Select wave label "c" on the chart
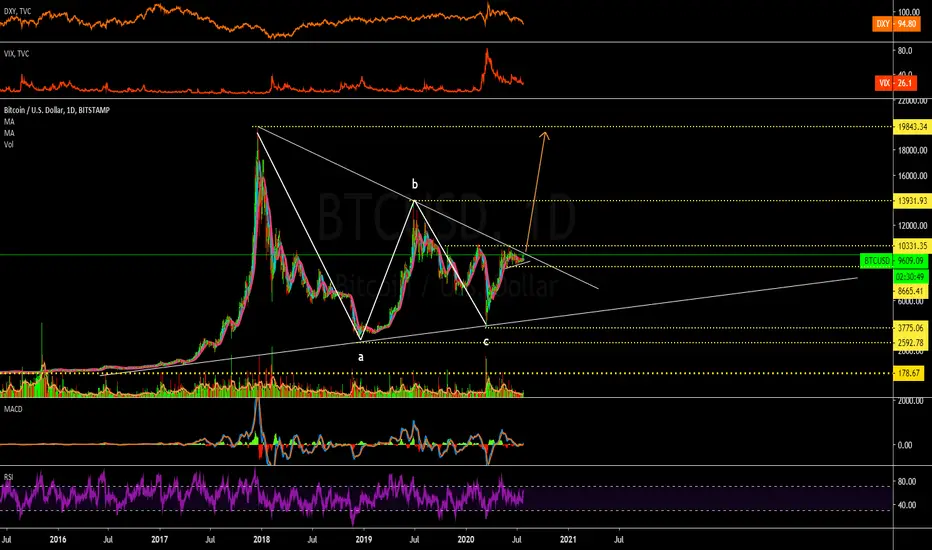The image size is (932, 550). 486,341
